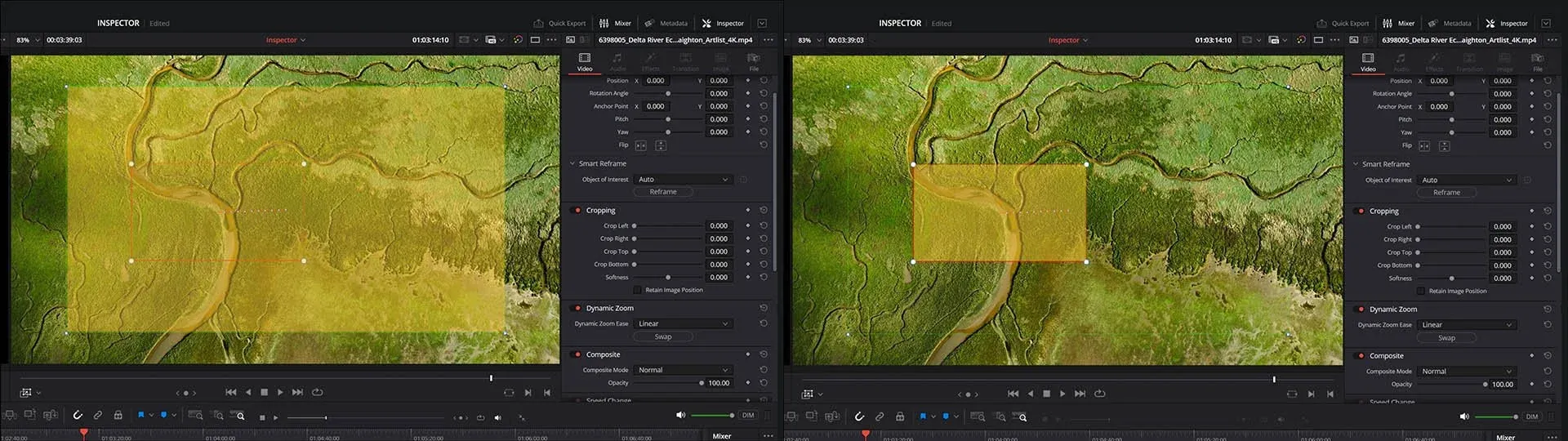Image resolution: width=1568 pixels, height=441 pixels.
Task: Select Video tab in right Inspector
Action: (1368, 62)
